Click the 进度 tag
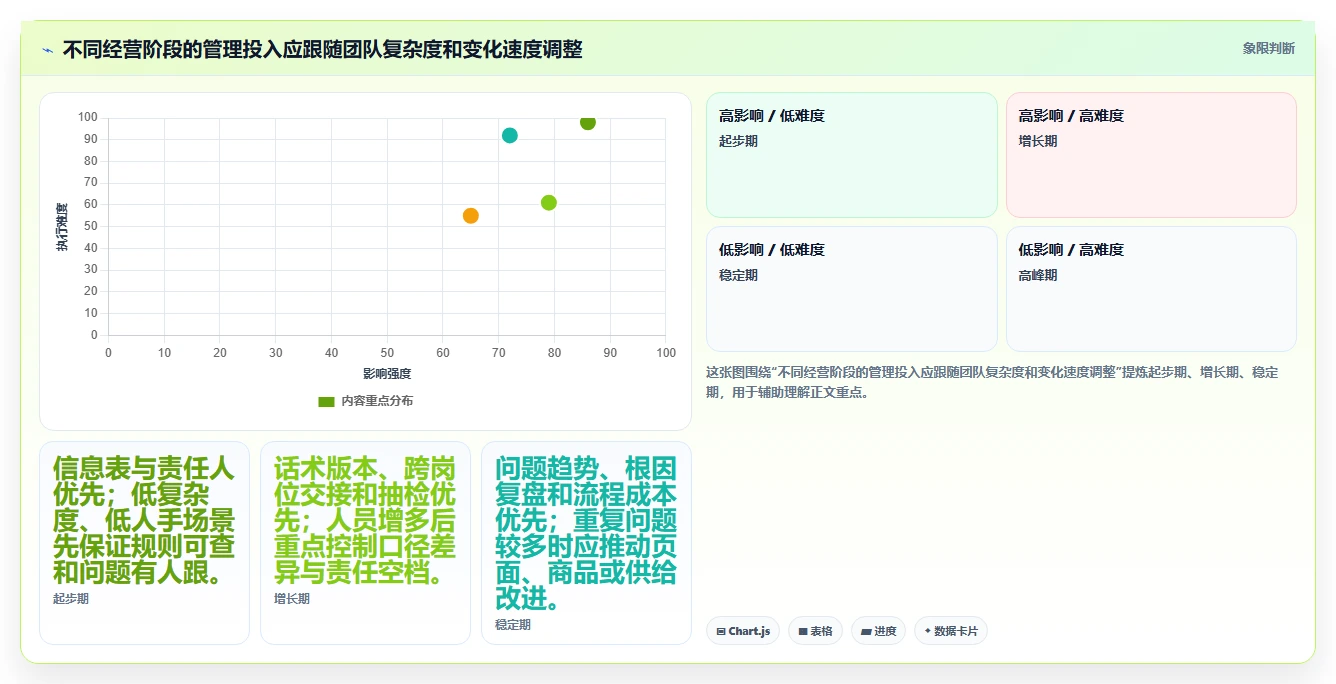The image size is (1336, 684). [879, 631]
